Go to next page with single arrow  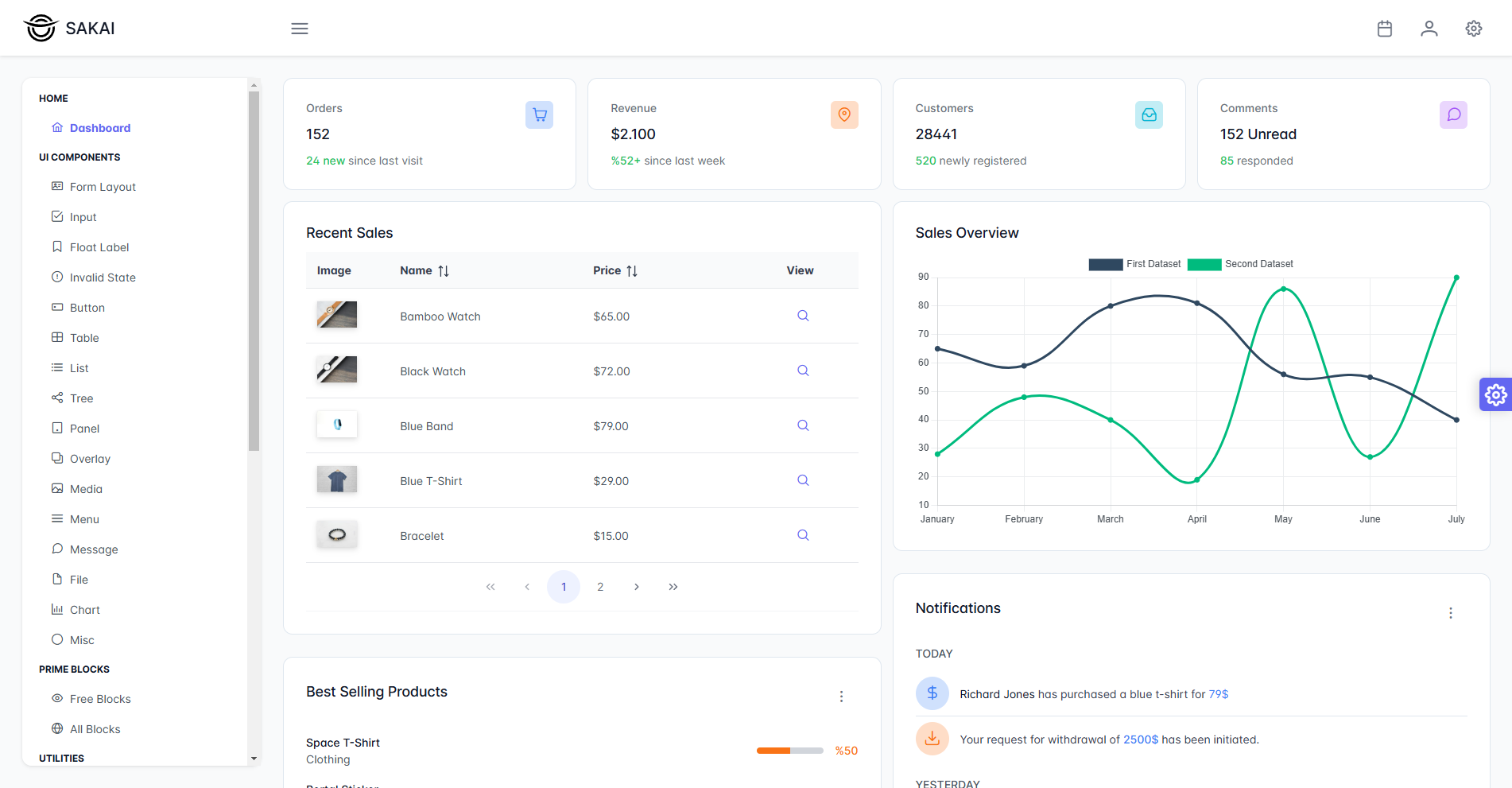point(637,587)
